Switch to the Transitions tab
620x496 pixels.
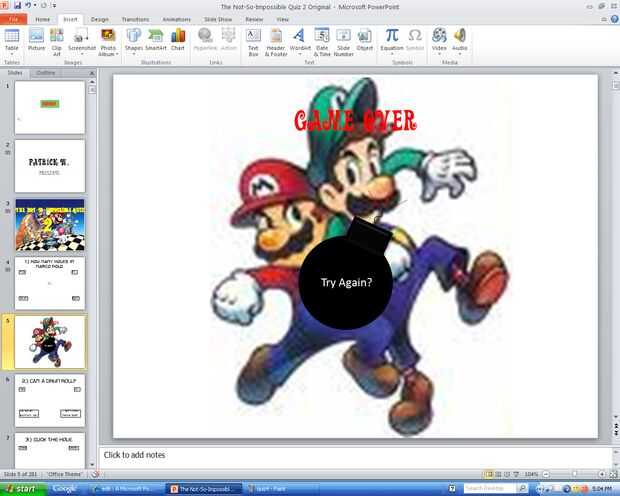click(x=135, y=19)
